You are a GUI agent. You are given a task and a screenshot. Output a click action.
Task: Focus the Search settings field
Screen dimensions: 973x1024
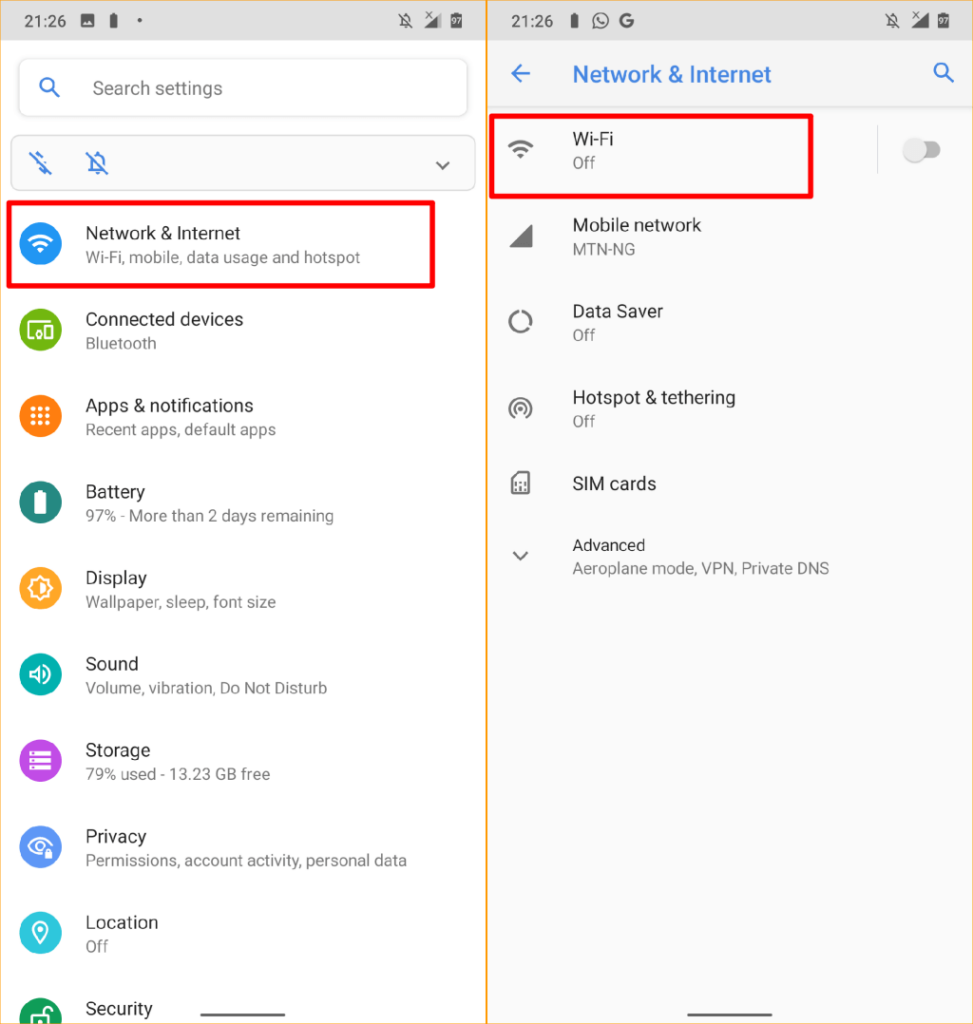pyautogui.click(x=243, y=88)
